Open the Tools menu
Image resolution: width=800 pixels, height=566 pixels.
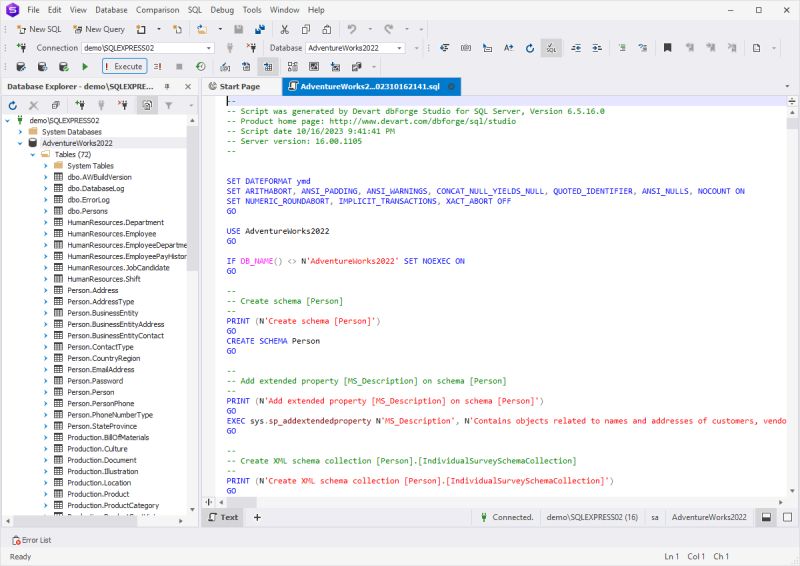(x=252, y=10)
